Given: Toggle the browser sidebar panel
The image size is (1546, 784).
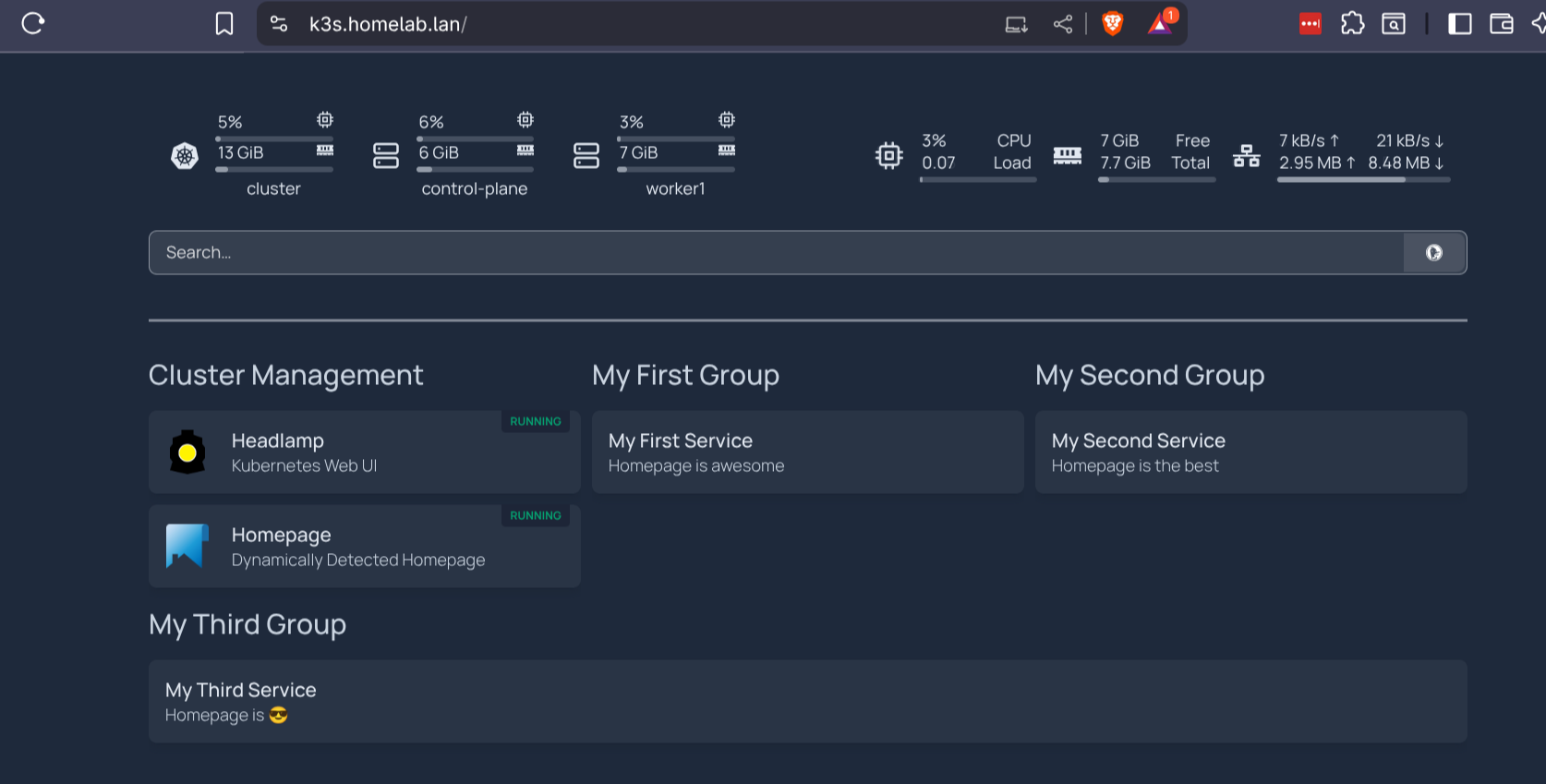Looking at the screenshot, I should [1459, 24].
